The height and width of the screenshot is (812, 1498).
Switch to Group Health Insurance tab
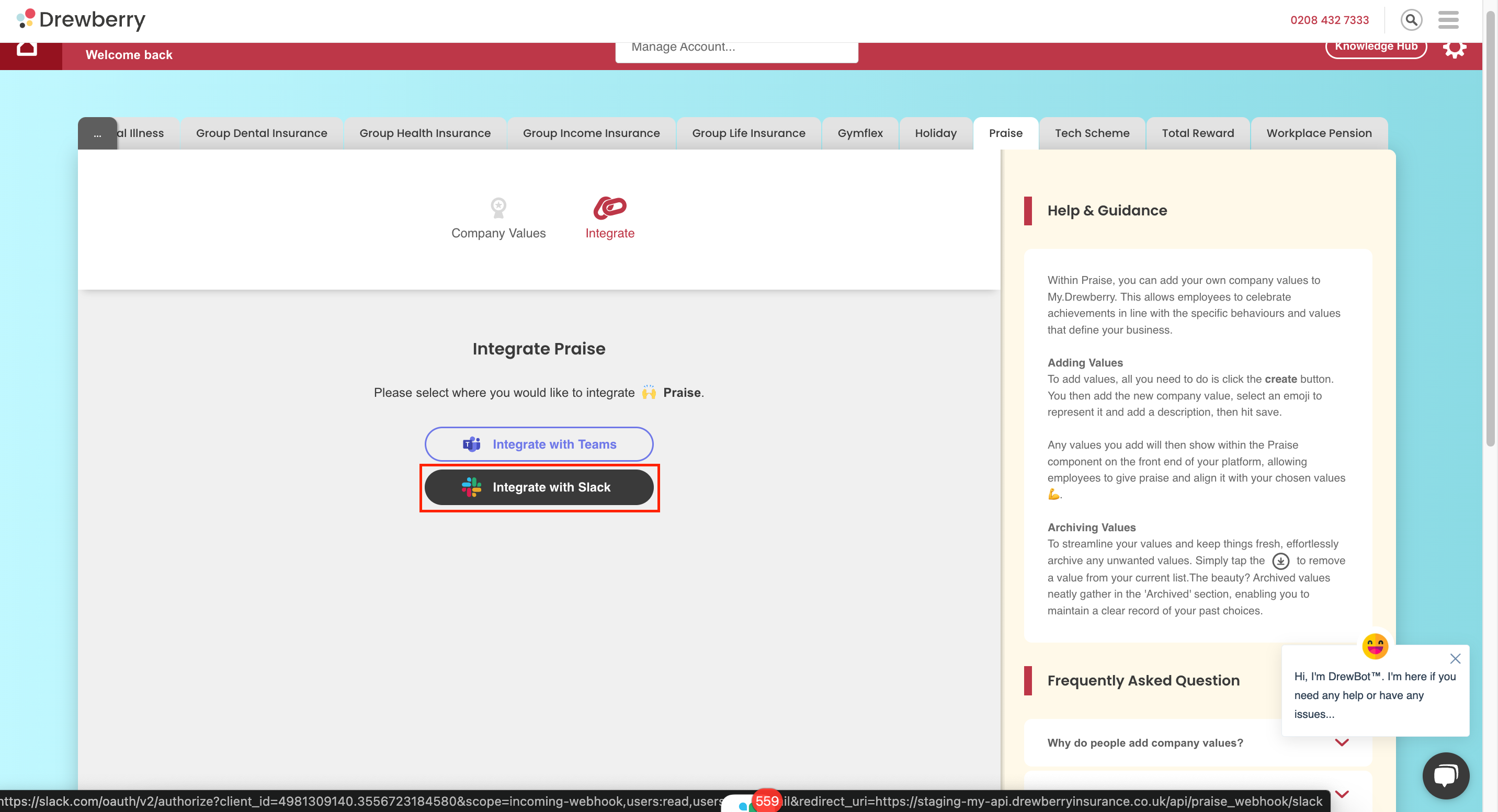(425, 133)
